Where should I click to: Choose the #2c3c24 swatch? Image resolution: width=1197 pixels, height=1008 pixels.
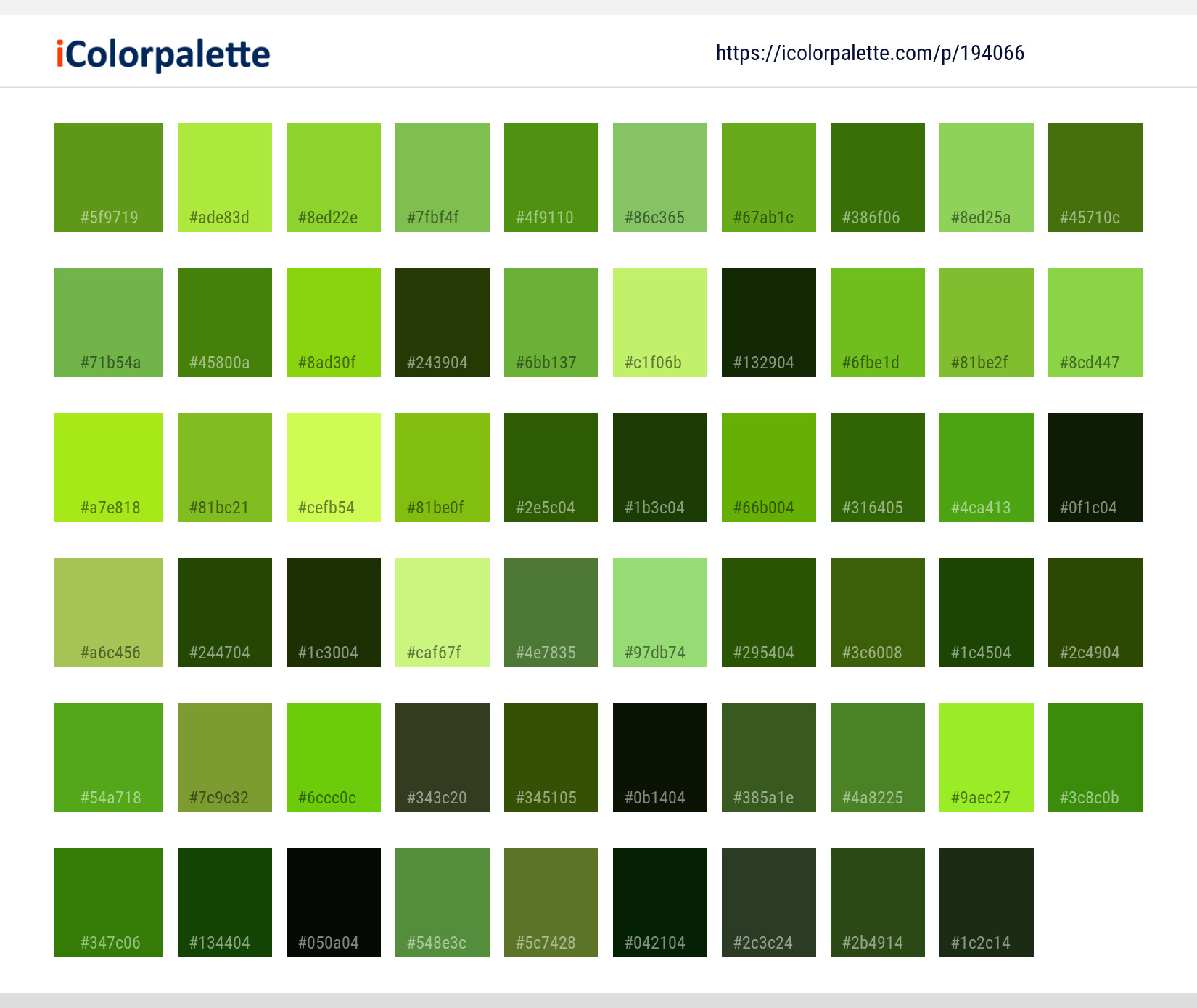point(769,903)
